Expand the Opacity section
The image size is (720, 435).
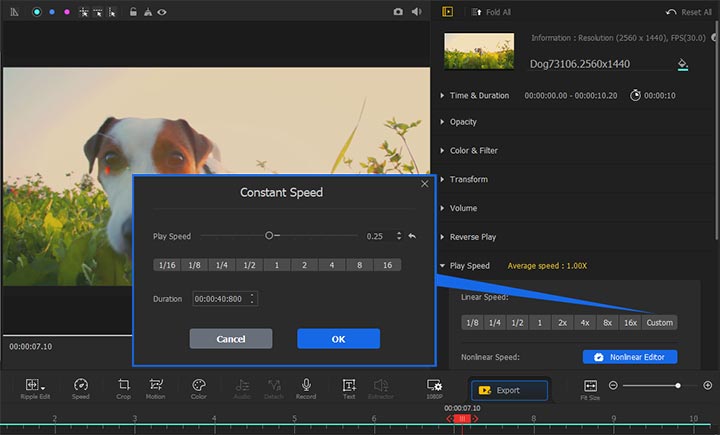(463, 122)
